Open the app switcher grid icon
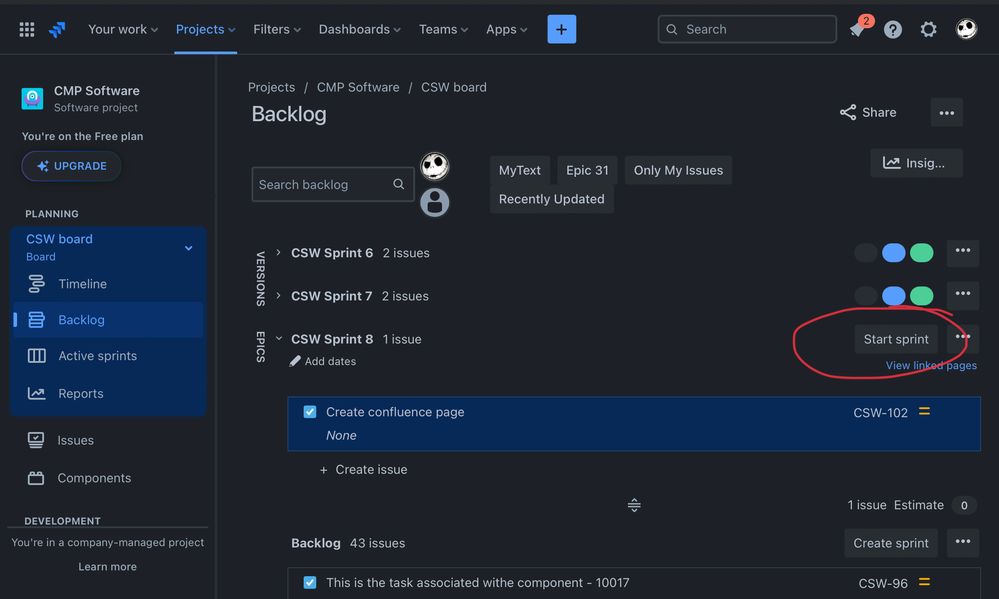The width and height of the screenshot is (999, 599). (27, 29)
